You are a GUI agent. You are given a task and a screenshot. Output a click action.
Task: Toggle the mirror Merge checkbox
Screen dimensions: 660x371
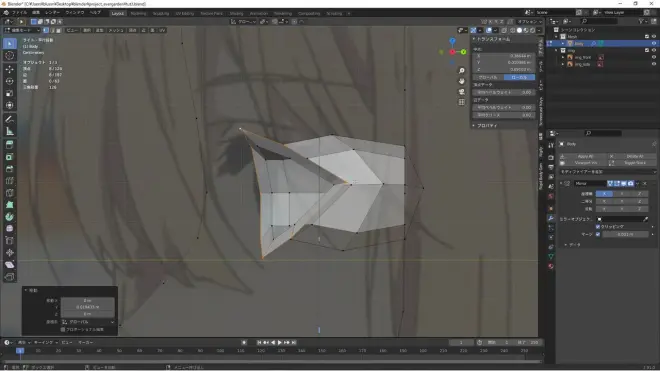tap(598, 234)
